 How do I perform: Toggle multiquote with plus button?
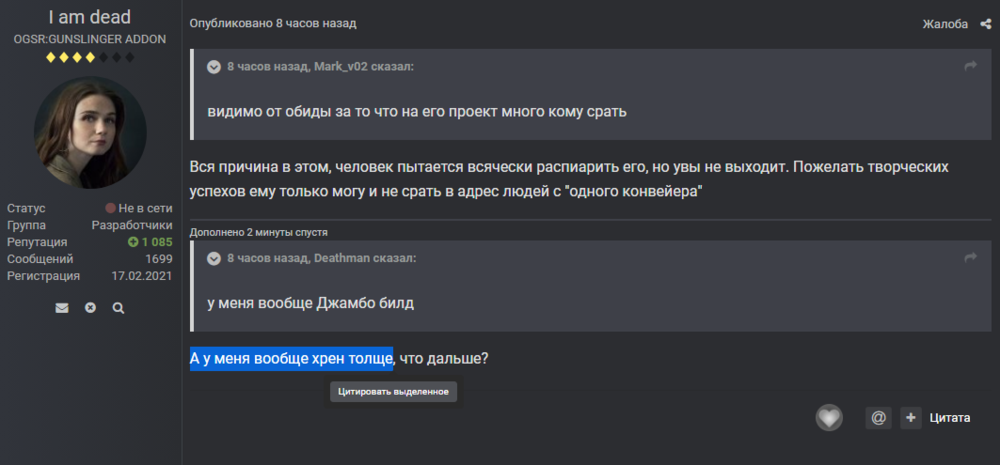[x=911, y=418]
